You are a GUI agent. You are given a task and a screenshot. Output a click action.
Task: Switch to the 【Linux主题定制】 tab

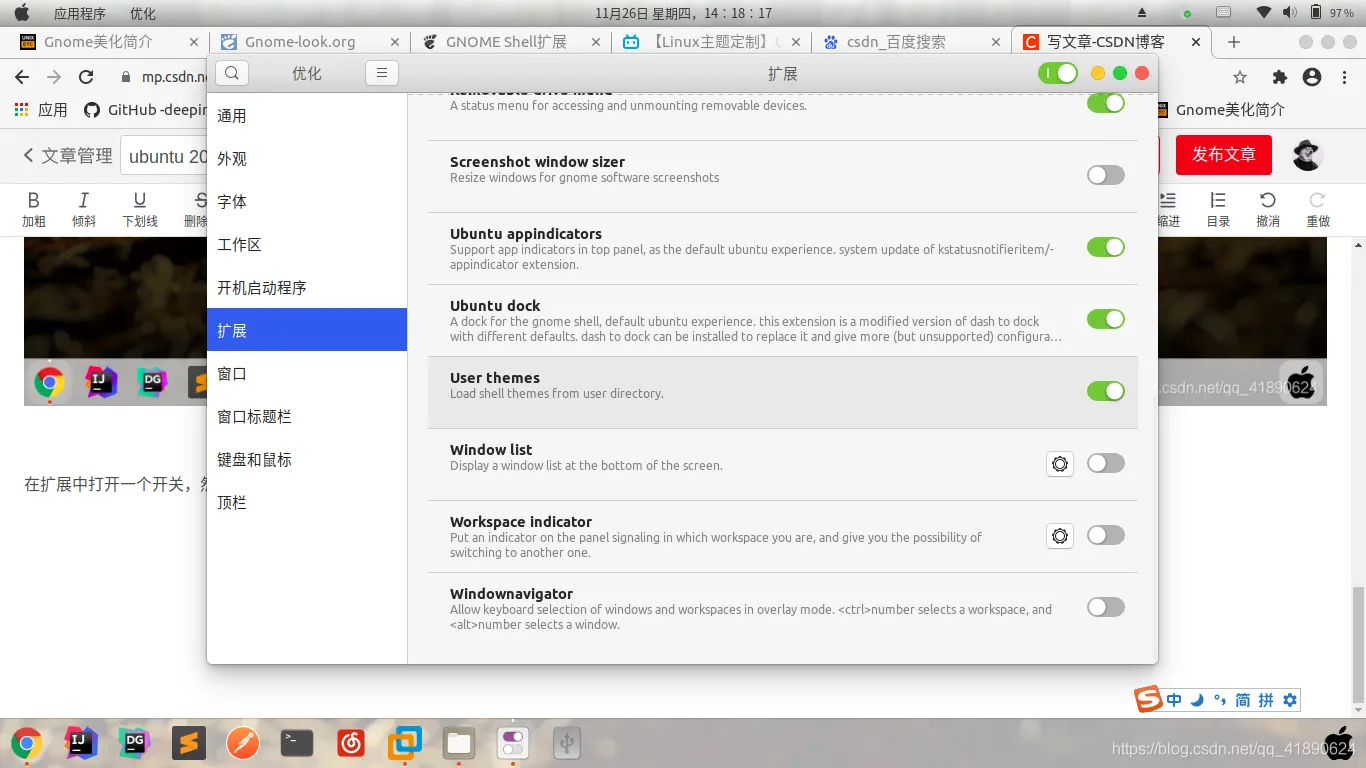click(713, 42)
